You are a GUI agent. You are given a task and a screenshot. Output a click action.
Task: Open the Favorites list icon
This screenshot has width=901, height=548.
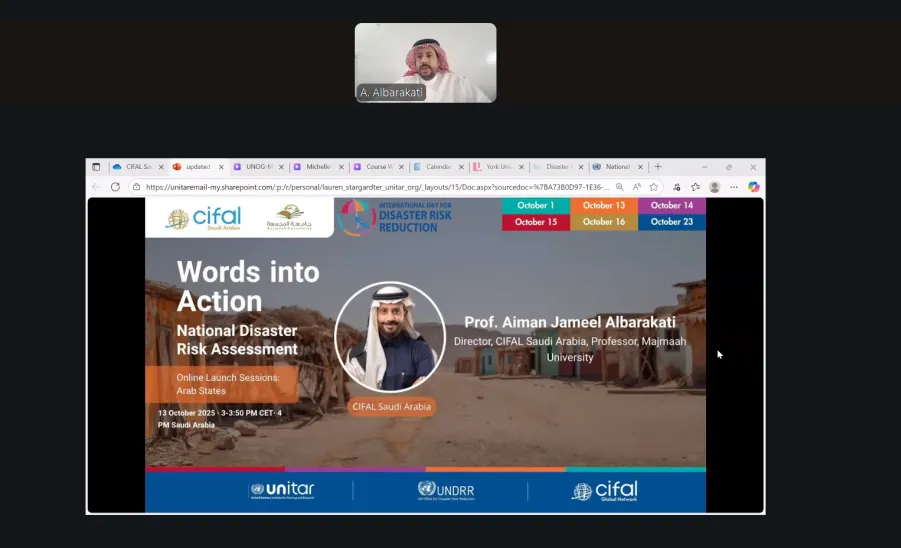695,187
